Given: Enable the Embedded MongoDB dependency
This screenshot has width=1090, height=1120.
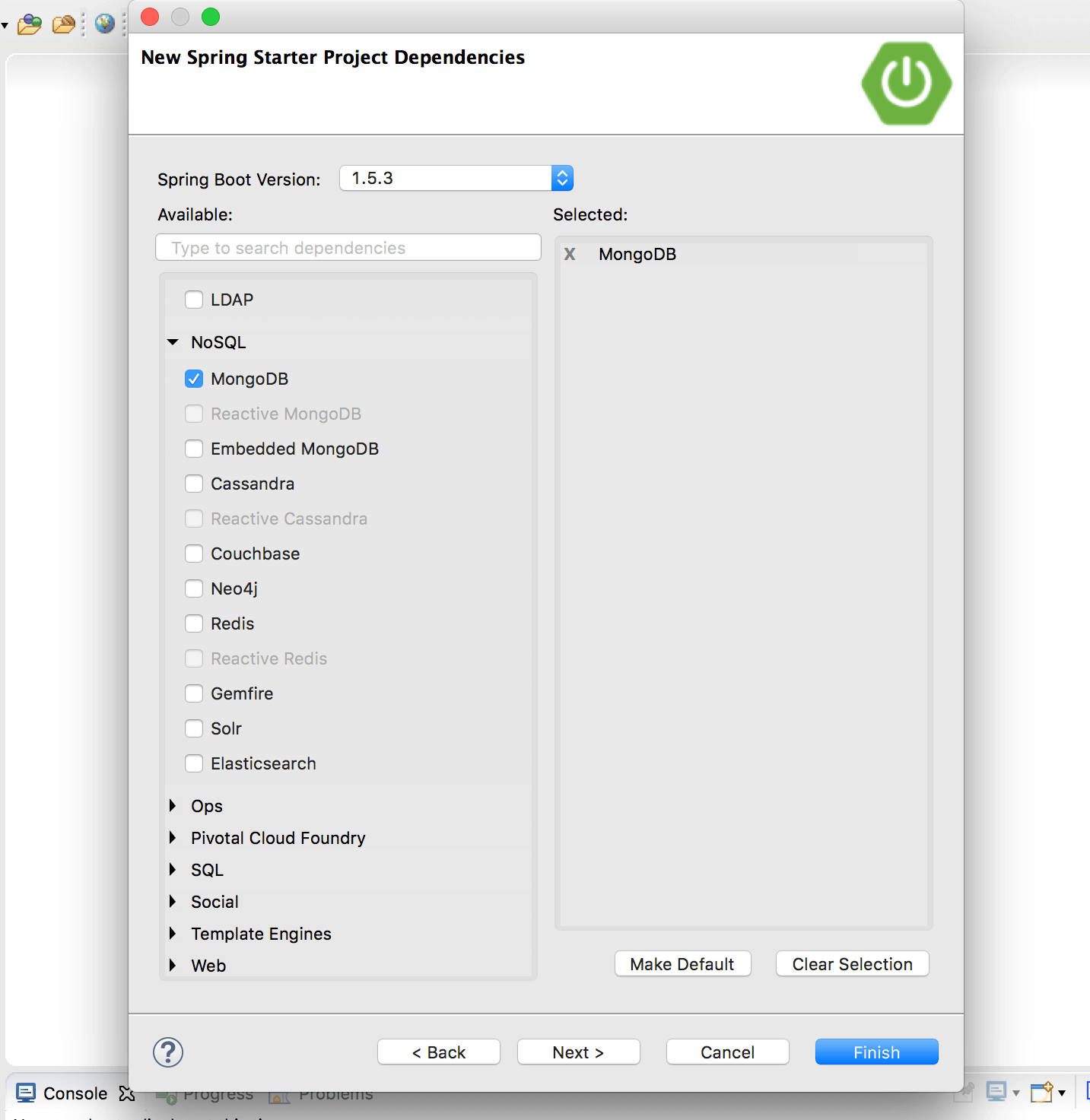Looking at the screenshot, I should click(194, 449).
